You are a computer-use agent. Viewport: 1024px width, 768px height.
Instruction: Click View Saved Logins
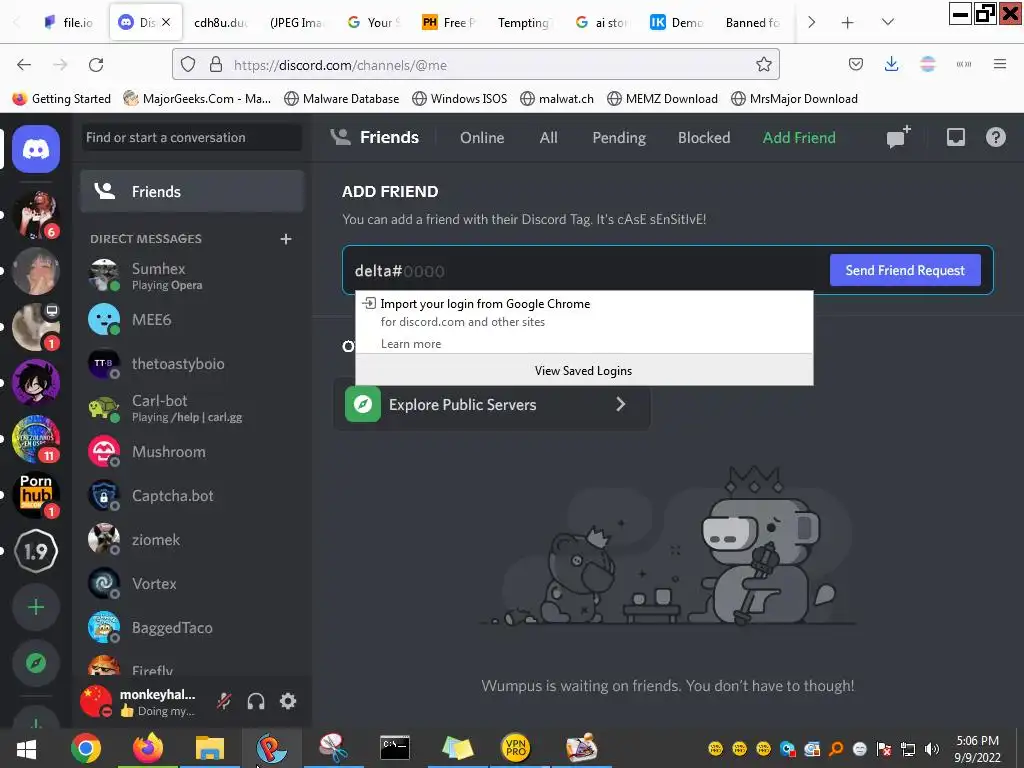[584, 370]
